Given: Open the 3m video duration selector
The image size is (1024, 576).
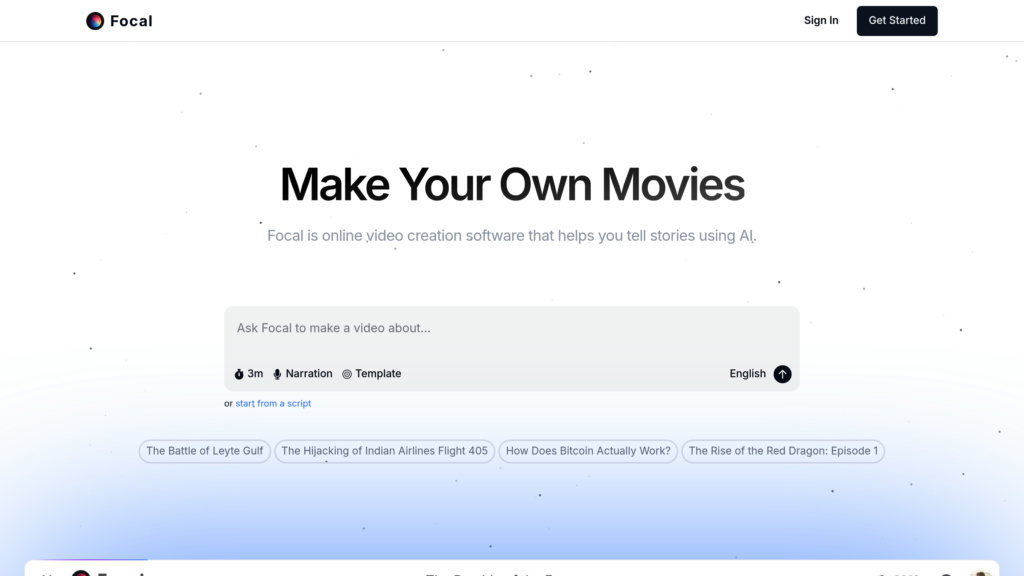Looking at the screenshot, I should pos(249,374).
